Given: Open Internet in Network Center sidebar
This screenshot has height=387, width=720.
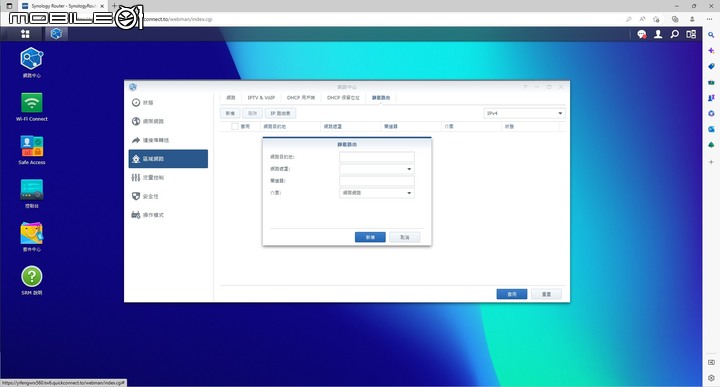Looking at the screenshot, I should (168, 121).
